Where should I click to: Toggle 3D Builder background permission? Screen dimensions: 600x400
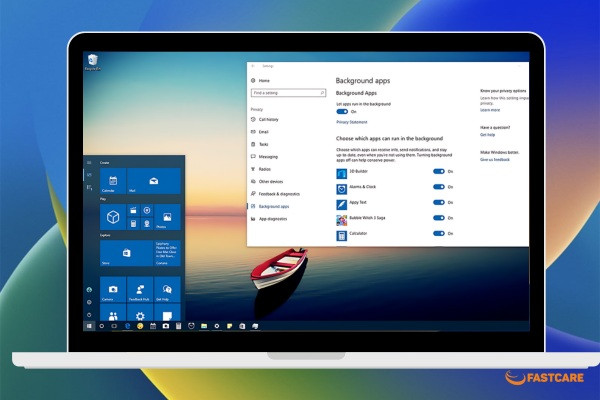(x=439, y=171)
